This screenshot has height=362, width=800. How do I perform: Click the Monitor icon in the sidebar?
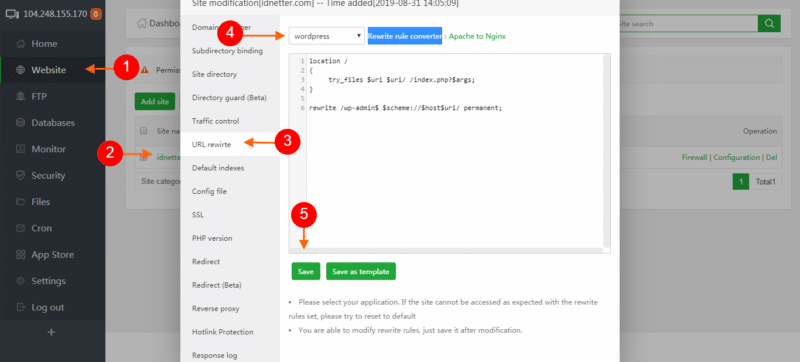(20, 149)
